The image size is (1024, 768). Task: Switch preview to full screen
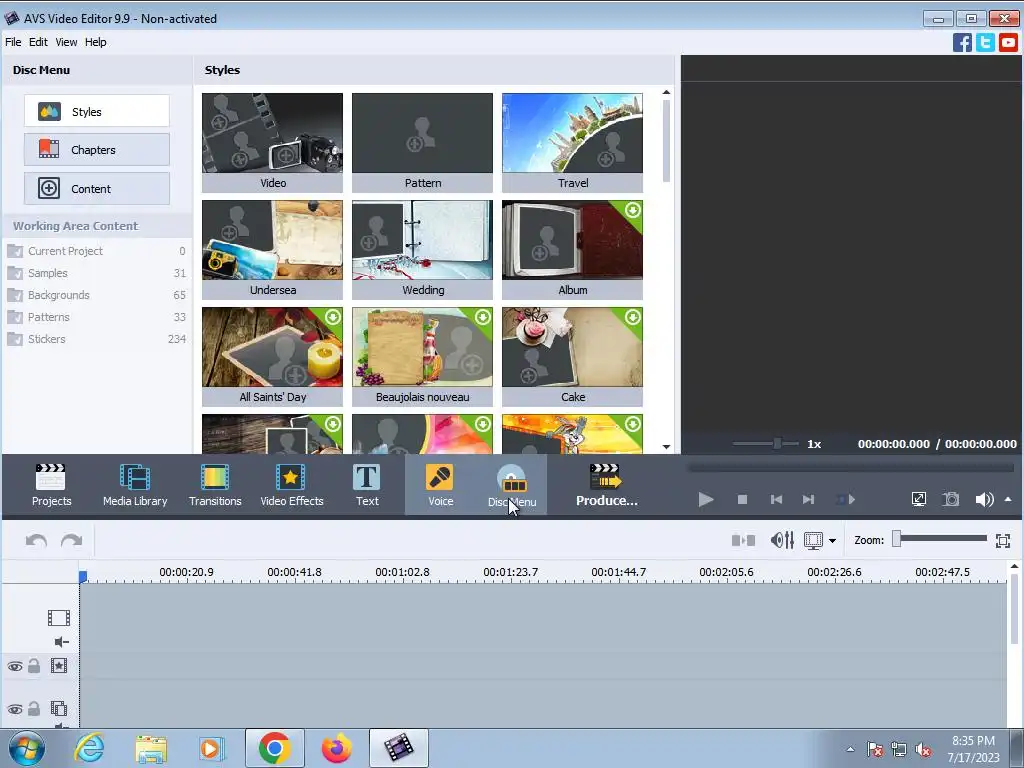[x=918, y=500]
